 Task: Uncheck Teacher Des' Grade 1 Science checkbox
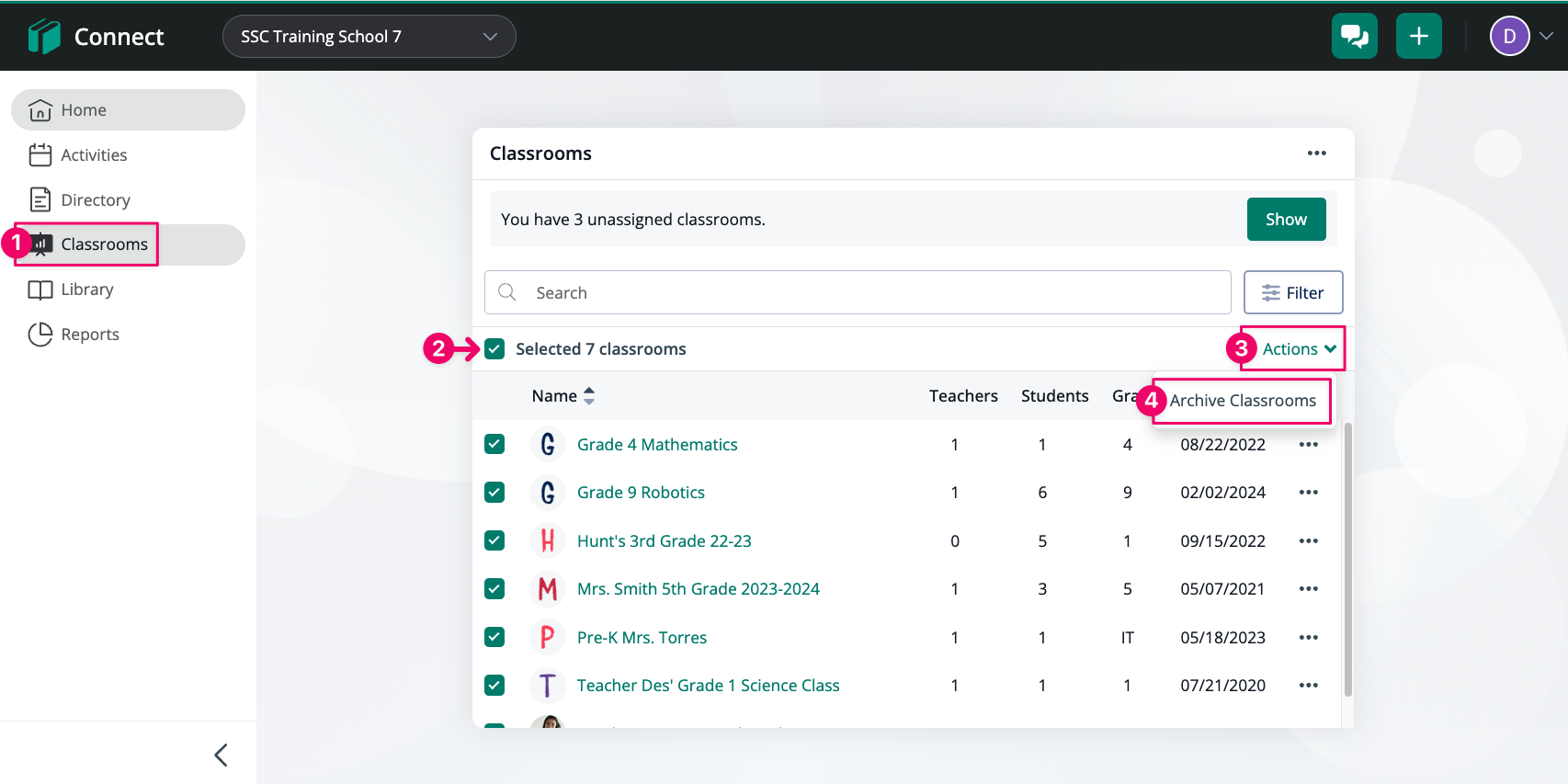[x=494, y=686]
